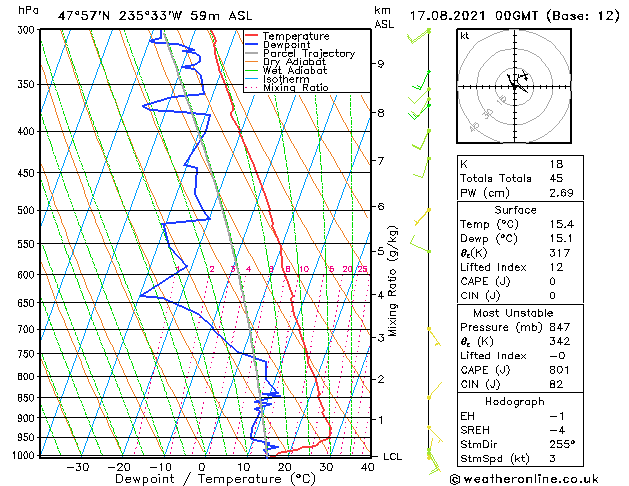Image resolution: width=629 pixels, height=486 pixels.
Task: Select the red Temperature legend line
Action: [x=253, y=36]
